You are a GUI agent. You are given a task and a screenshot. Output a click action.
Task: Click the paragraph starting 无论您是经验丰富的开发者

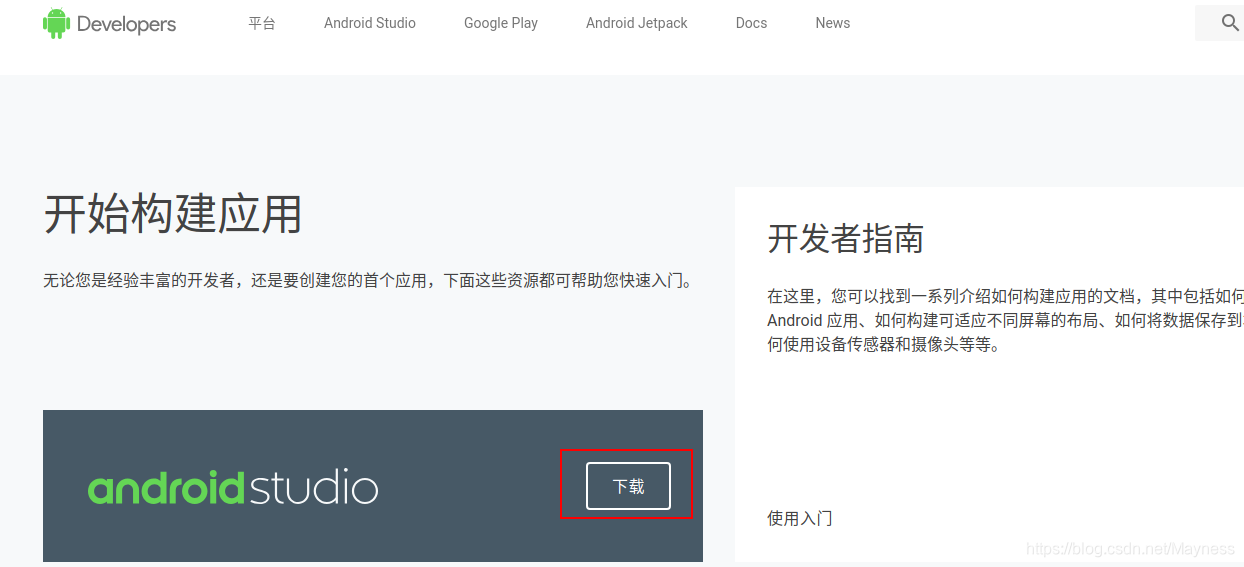pos(368,280)
